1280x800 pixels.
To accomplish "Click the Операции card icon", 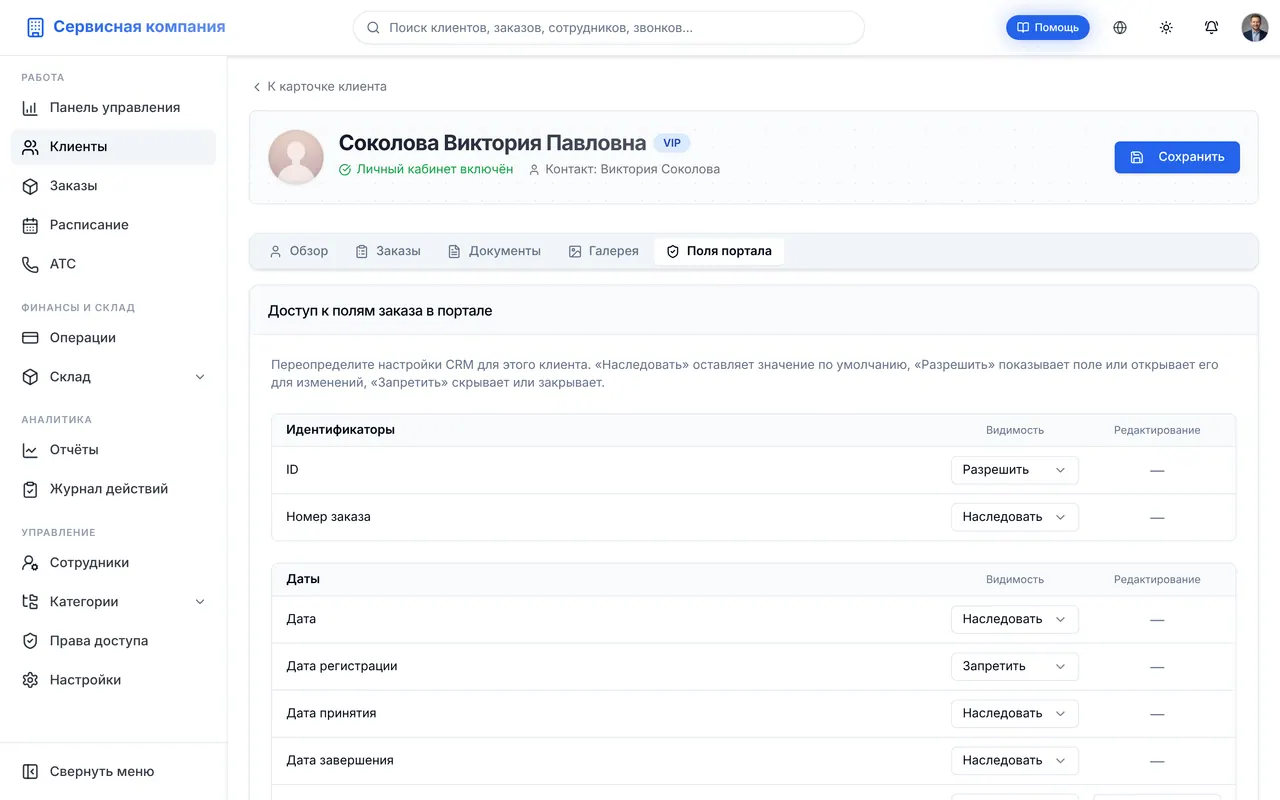I will pyautogui.click(x=30, y=337).
